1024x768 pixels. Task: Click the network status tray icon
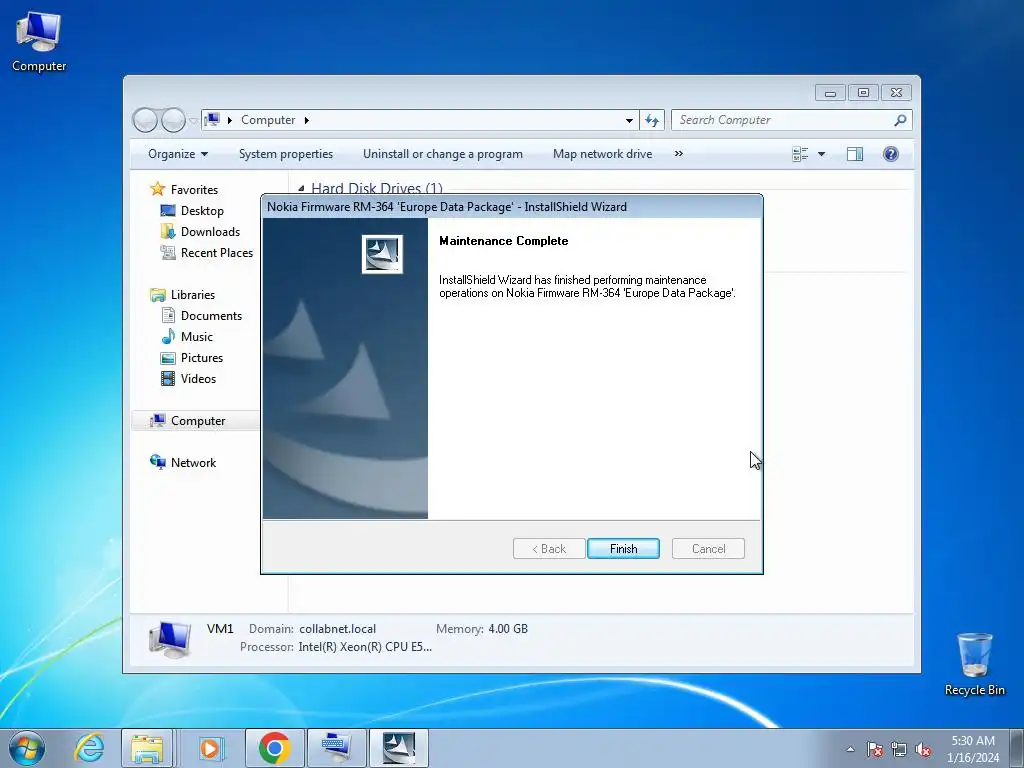(899, 749)
